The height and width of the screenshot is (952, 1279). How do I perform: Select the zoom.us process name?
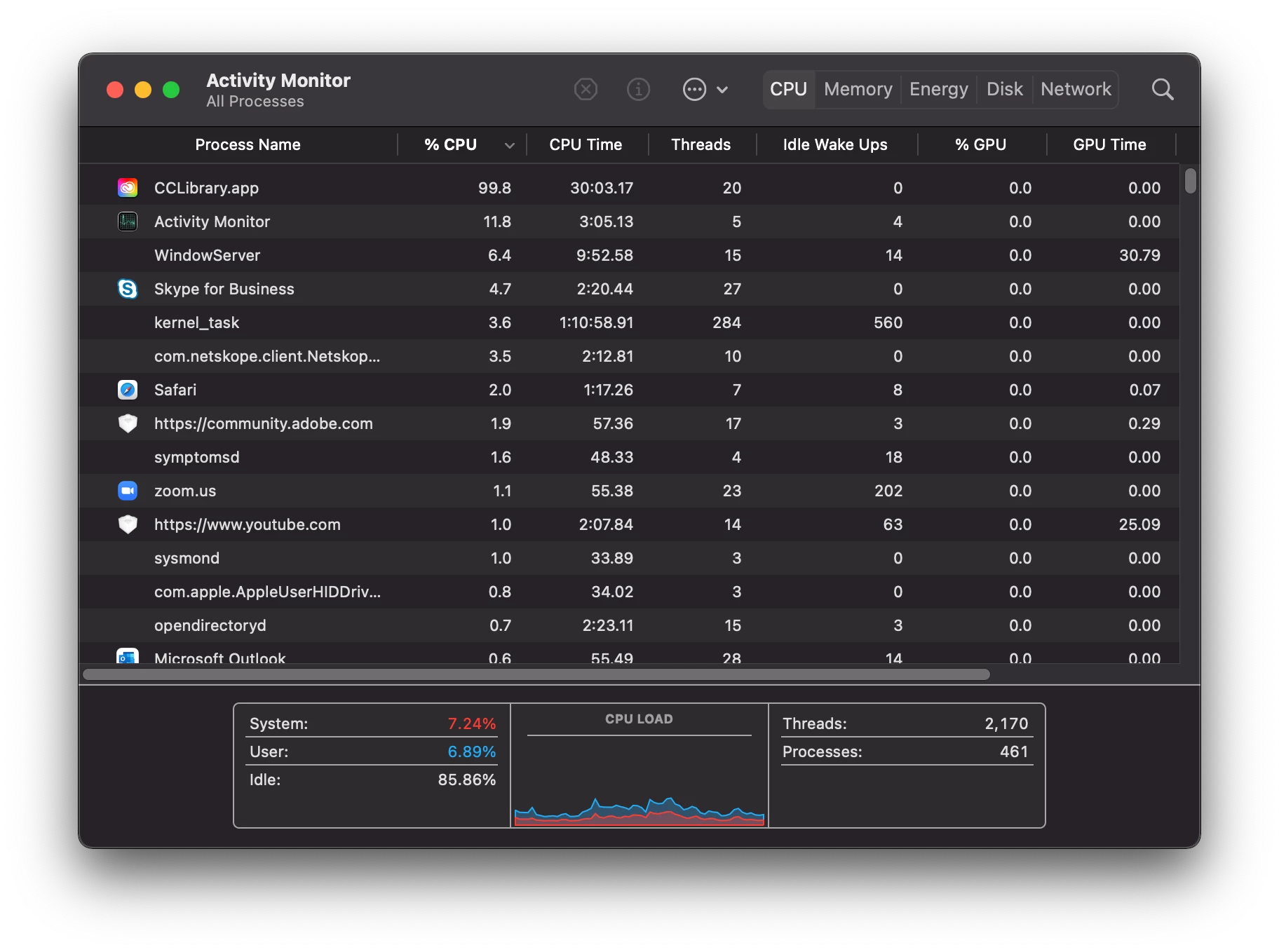[185, 491]
